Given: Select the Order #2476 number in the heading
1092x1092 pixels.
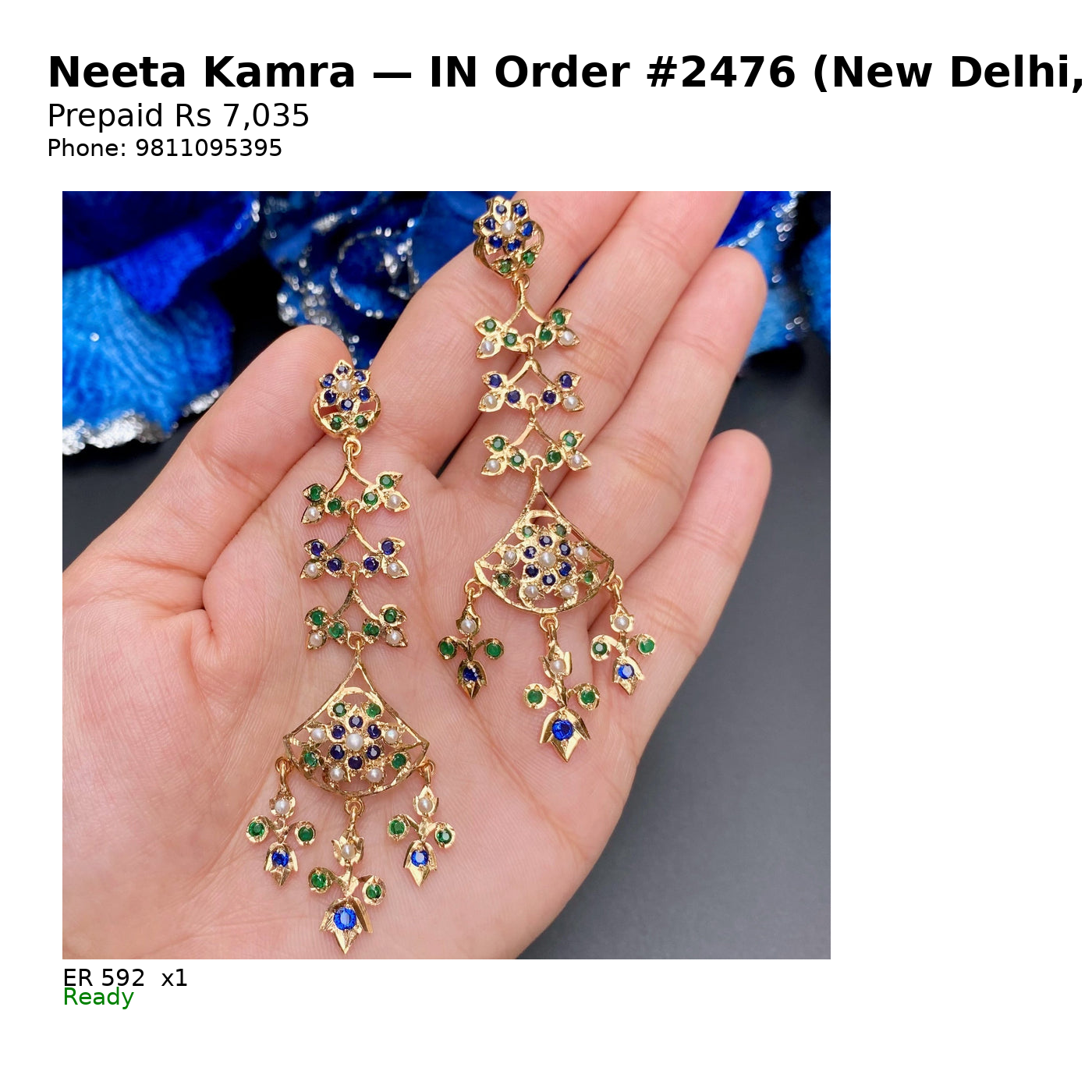Looking at the screenshot, I should 645,73.
